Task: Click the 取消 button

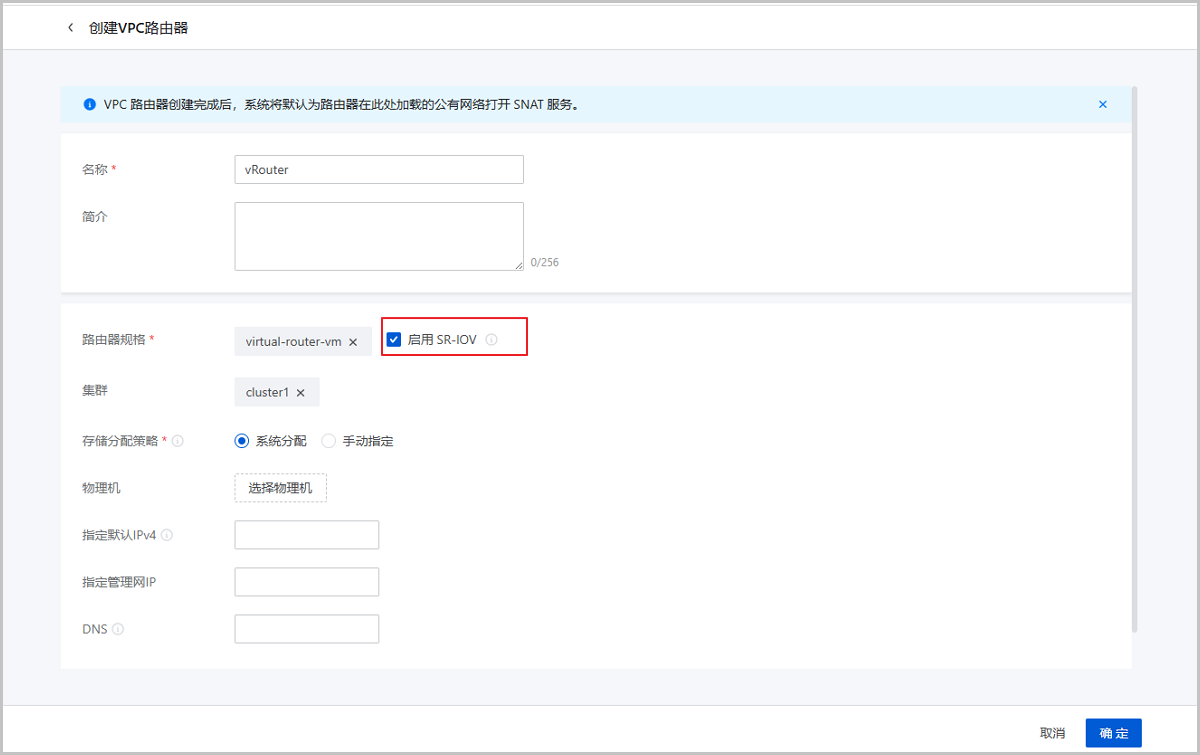Action: point(1052,733)
